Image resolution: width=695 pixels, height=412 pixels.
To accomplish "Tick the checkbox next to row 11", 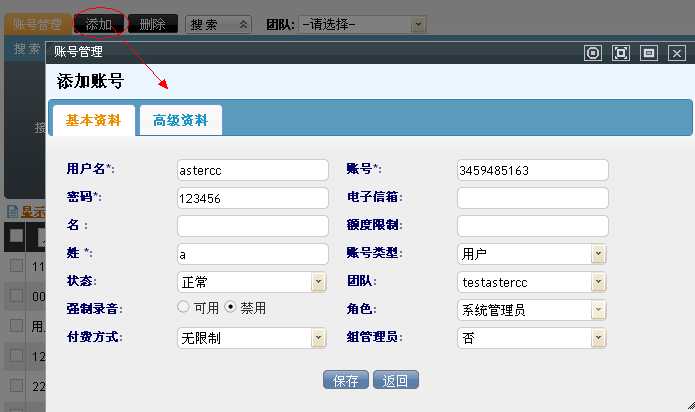I will [x=16, y=265].
